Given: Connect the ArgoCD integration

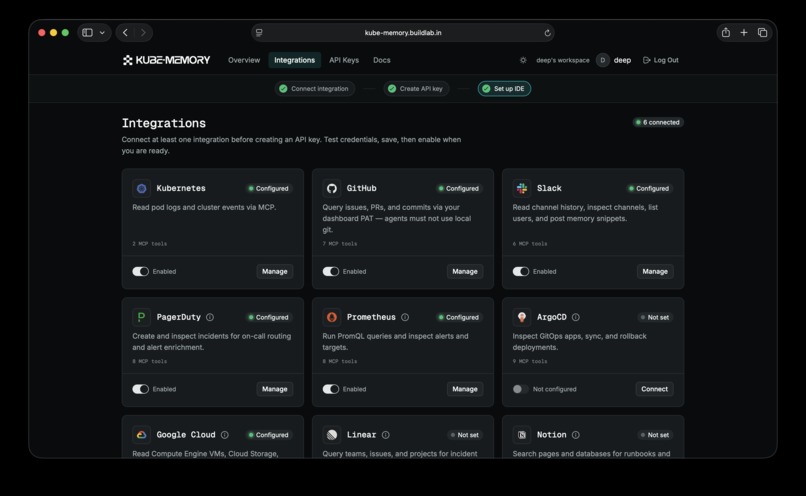Looking at the screenshot, I should click(x=654, y=389).
